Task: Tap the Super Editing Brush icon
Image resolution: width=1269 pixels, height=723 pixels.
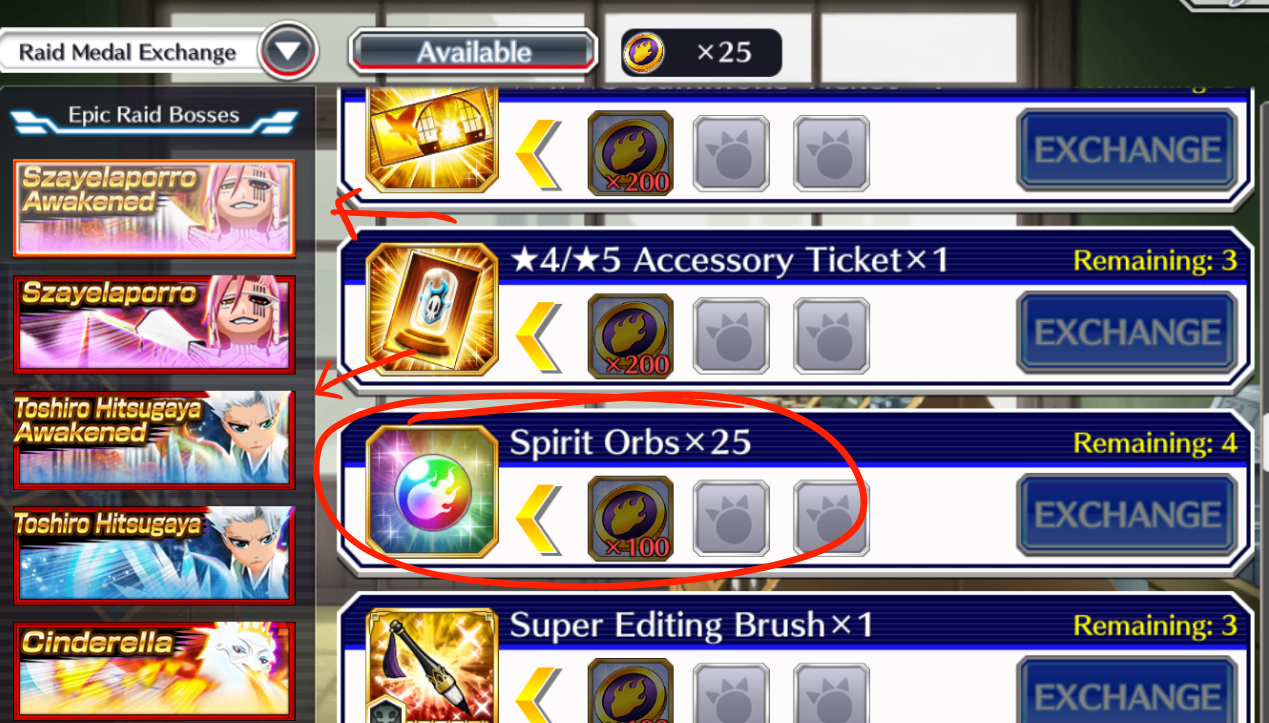Action: click(432, 666)
